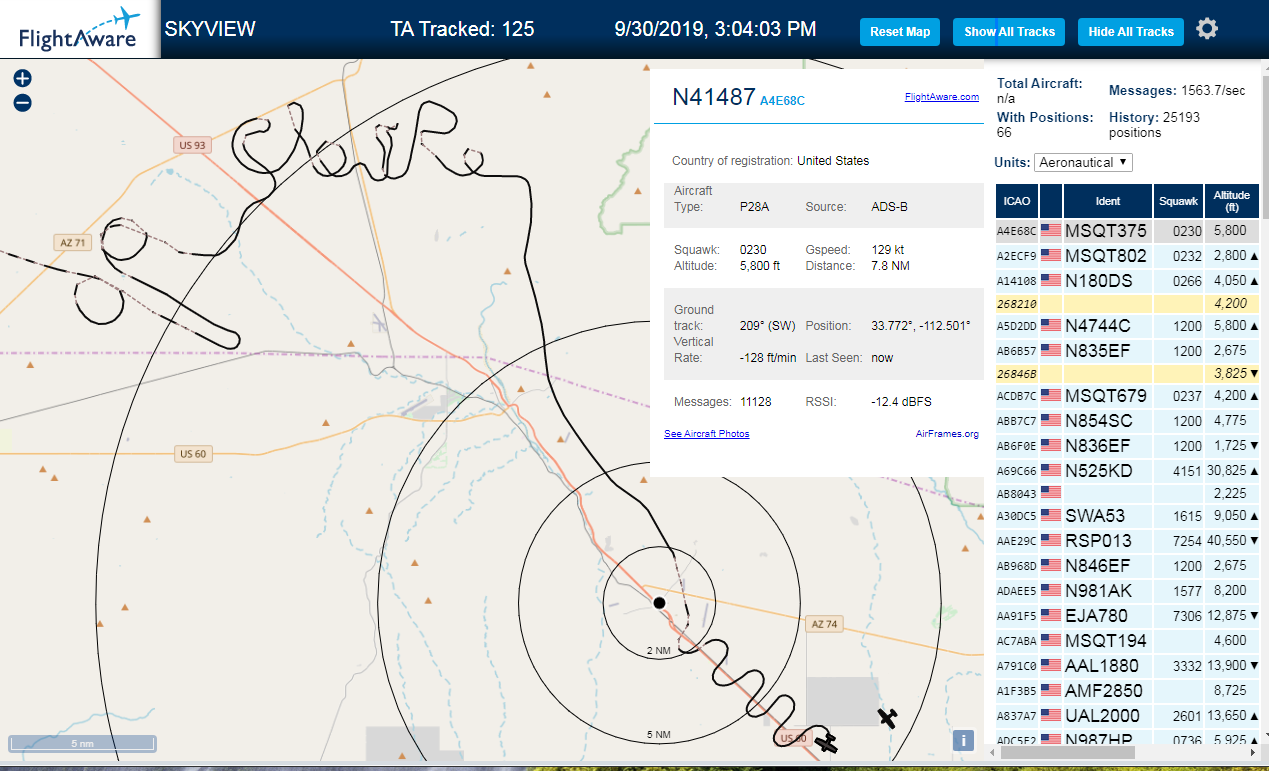Select the EJA780 aircraft row
Screen dimensions: 1269x771
point(1127,616)
